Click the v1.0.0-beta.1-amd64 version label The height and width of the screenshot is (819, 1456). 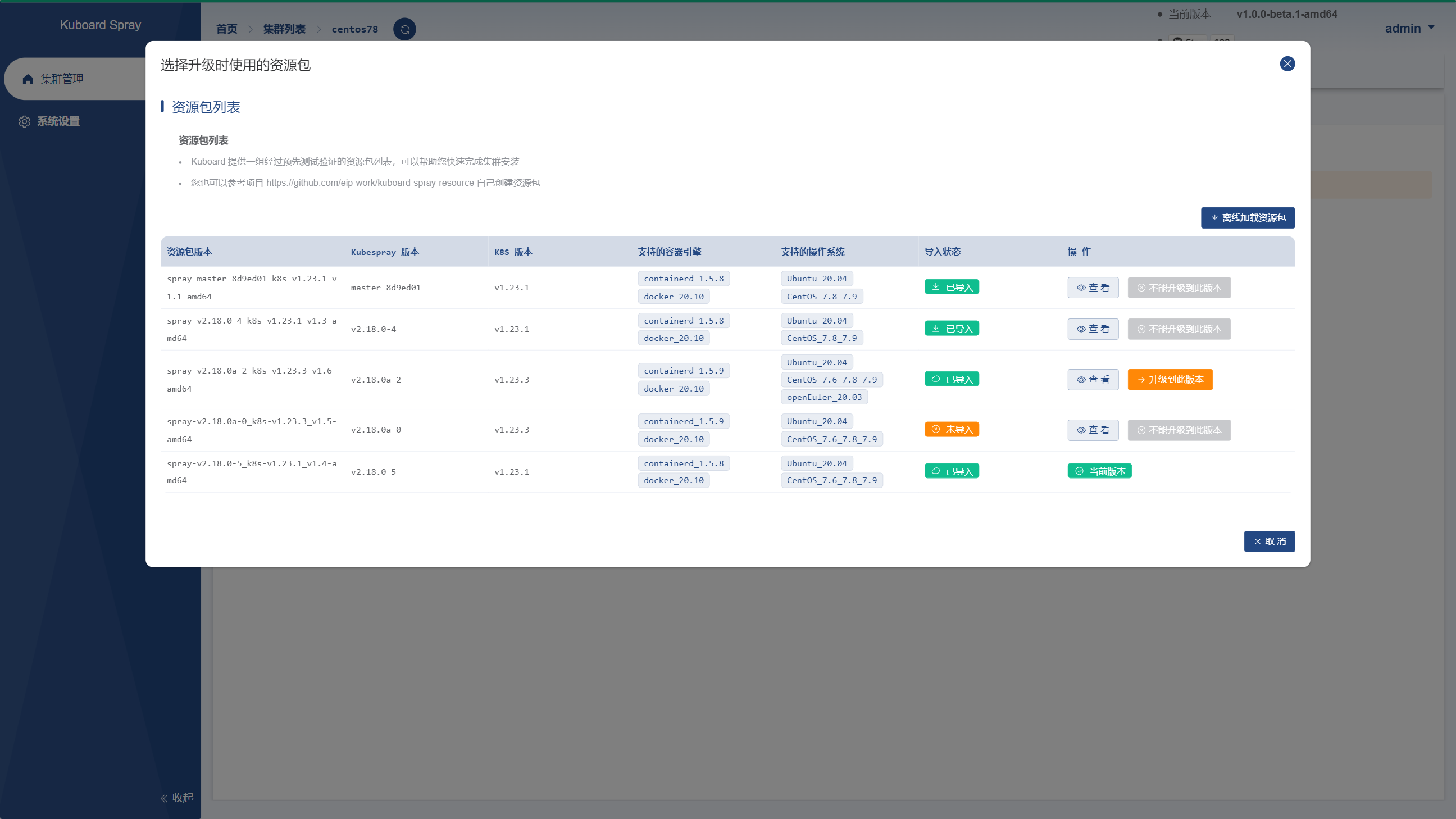(1286, 14)
